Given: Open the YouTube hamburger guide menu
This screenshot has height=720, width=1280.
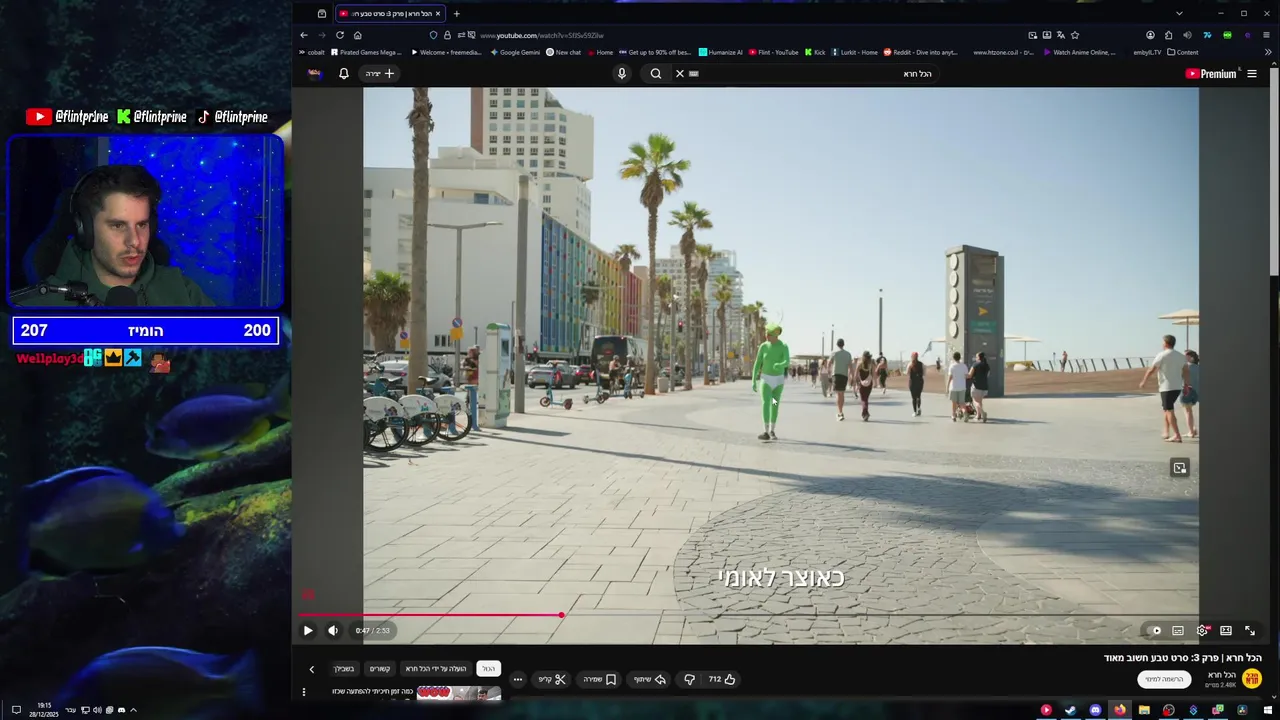Looking at the screenshot, I should coord(1252,73).
